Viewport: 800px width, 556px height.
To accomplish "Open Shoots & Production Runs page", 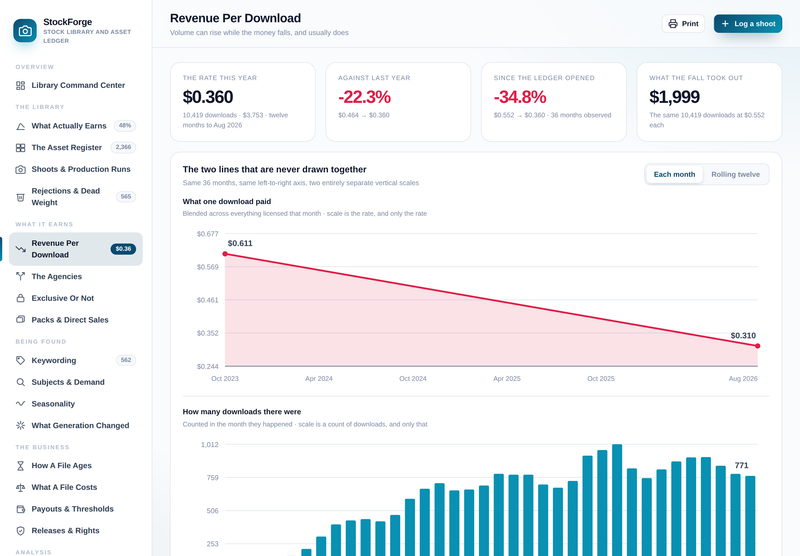I will [x=76, y=169].
